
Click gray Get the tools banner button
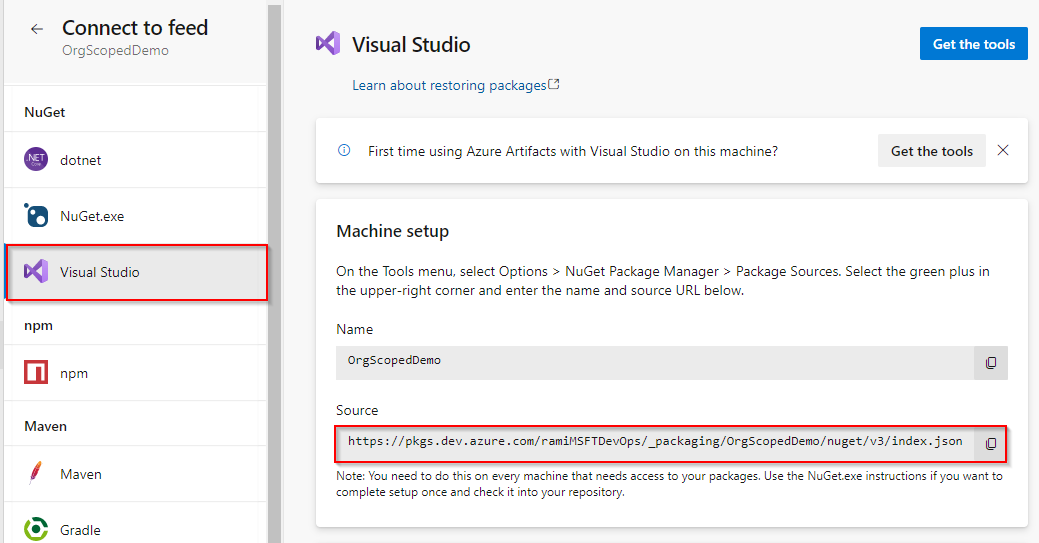coord(932,151)
